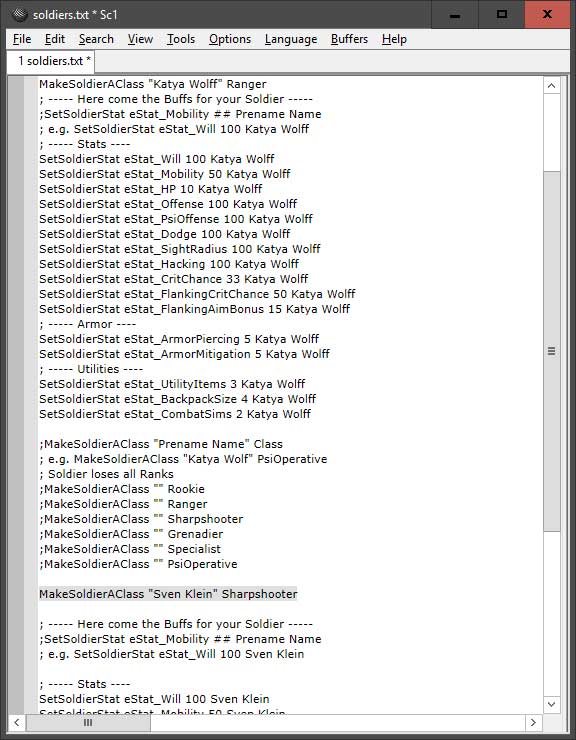Click the horizontal scrollbar right arrow
Screen dimensions: 576x740
coord(534,722)
